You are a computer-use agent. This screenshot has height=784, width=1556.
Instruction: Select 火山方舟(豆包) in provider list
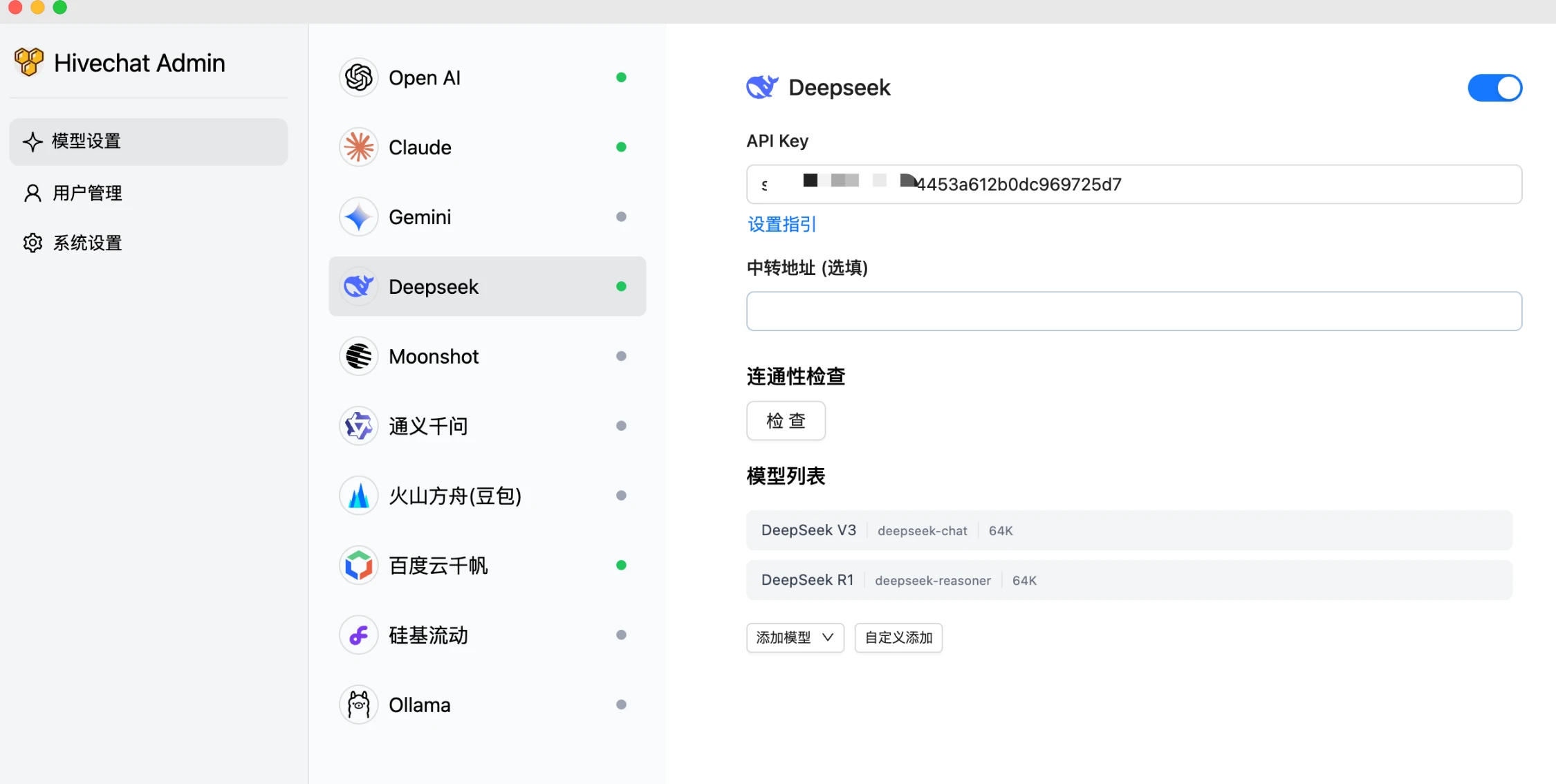(488, 496)
